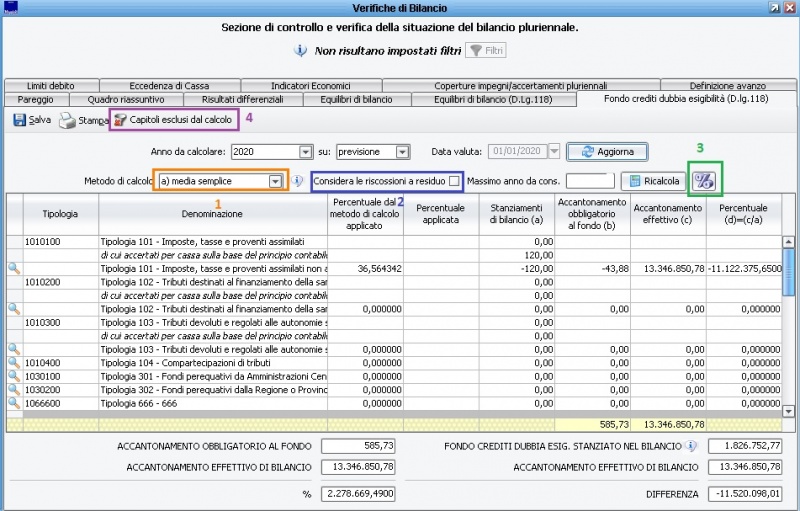Click the Stampa printer icon

click(67, 121)
